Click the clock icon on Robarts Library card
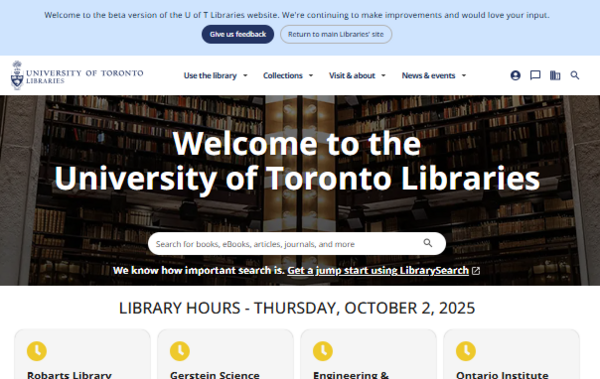The width and height of the screenshot is (600, 379). [x=37, y=351]
